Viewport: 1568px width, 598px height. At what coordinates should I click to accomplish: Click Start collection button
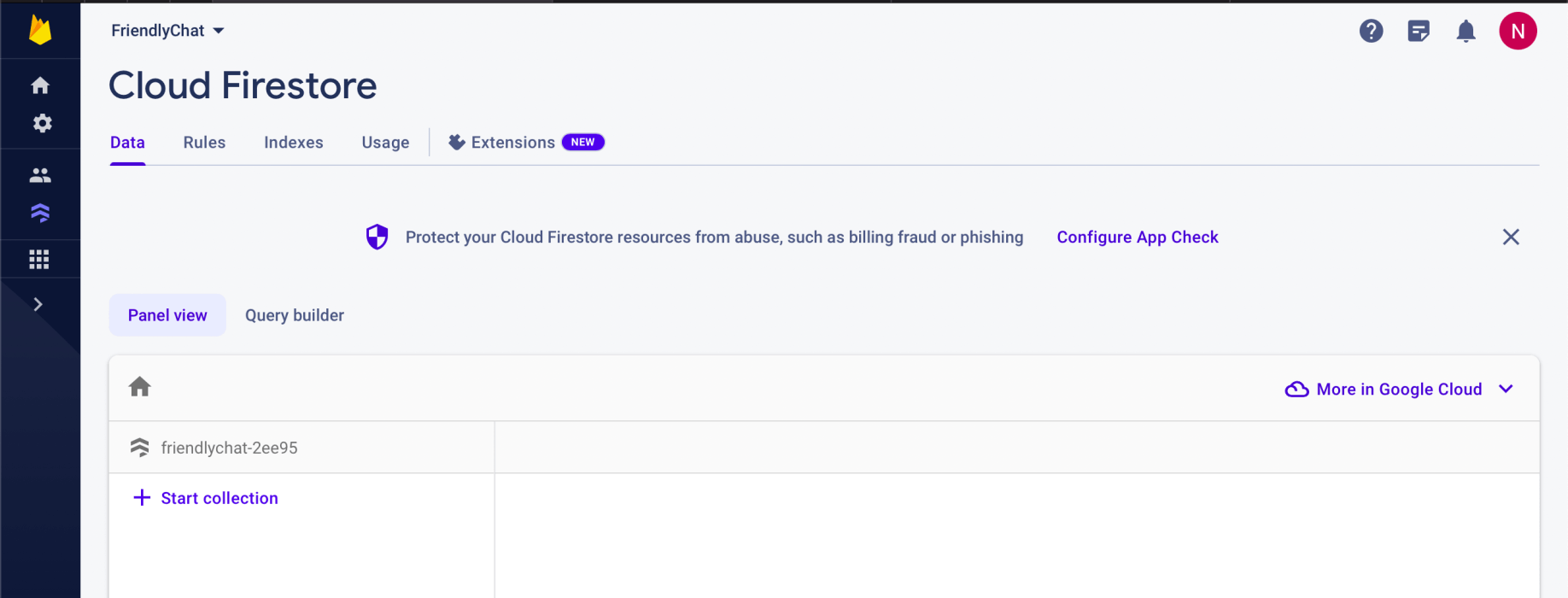pyautogui.click(x=206, y=498)
